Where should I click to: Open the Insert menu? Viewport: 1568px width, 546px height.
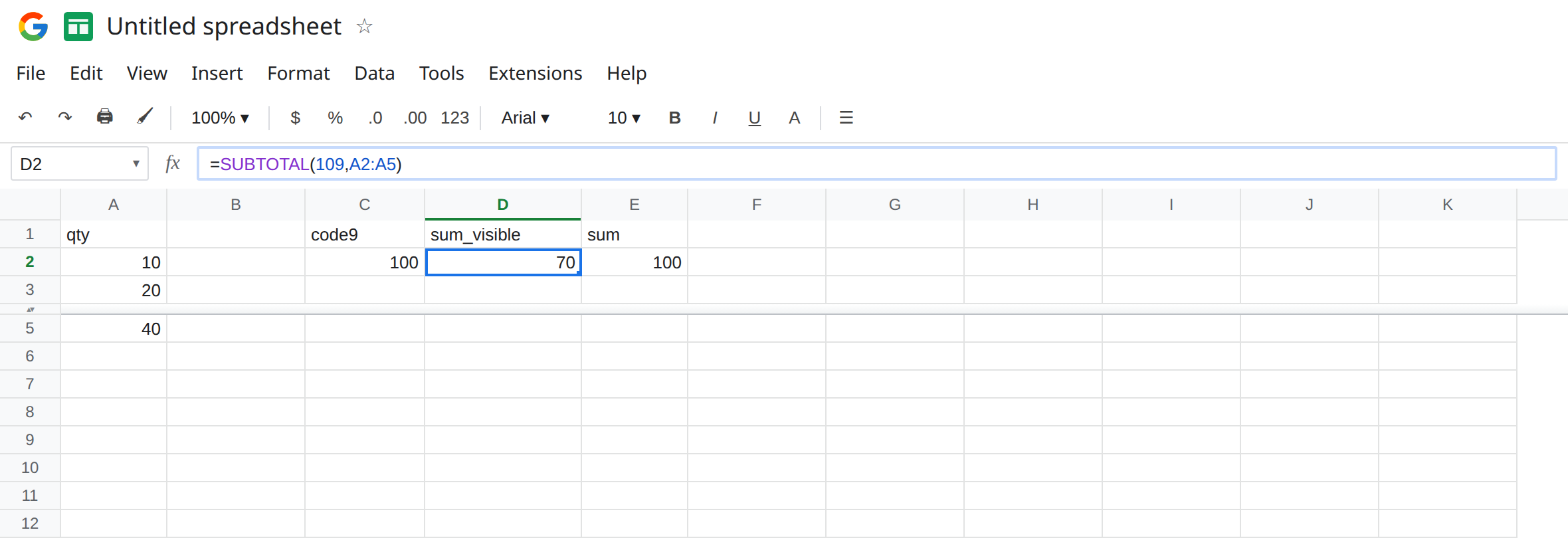pyautogui.click(x=217, y=73)
